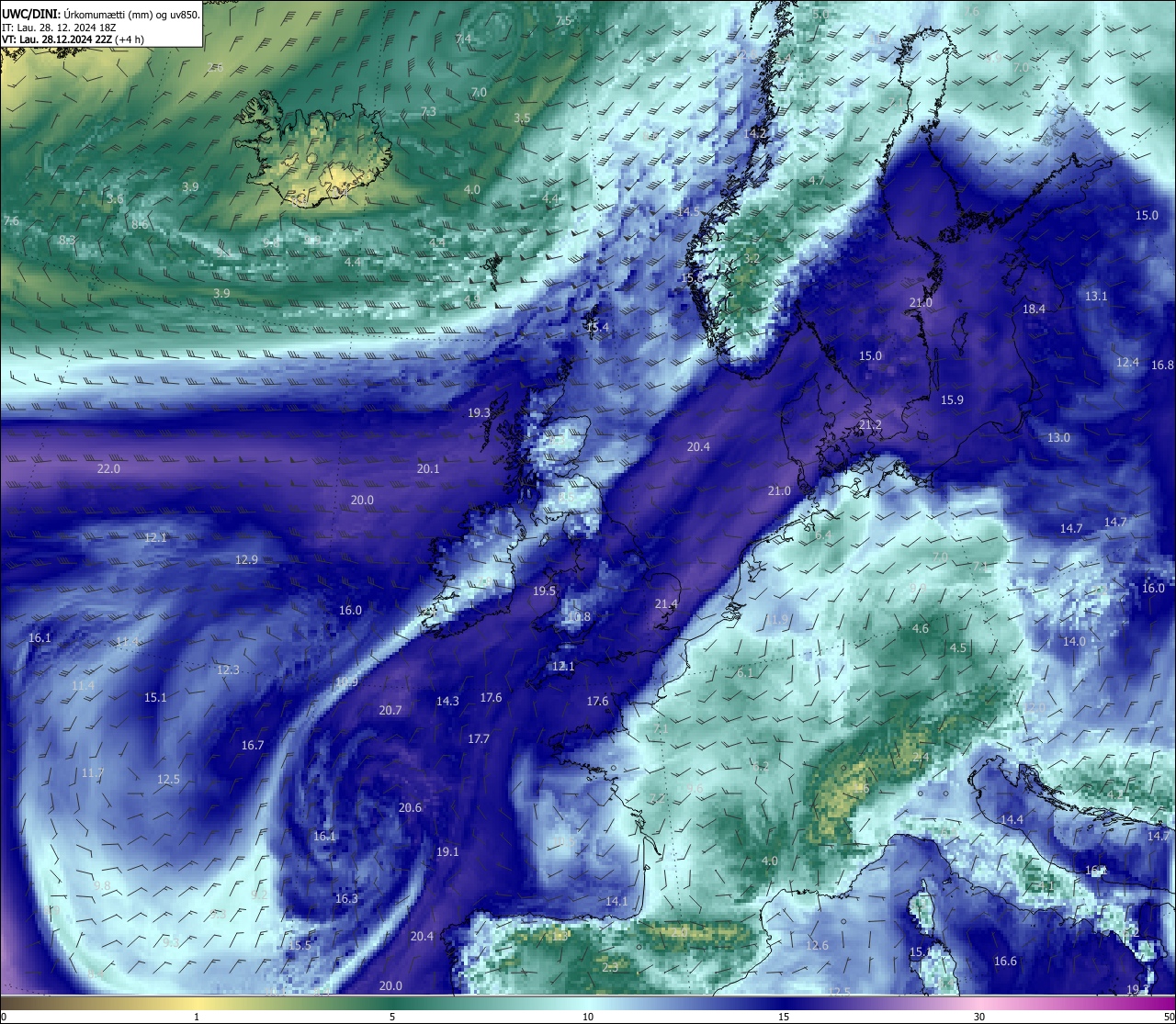
Task: Click the '12.3' value southwest of Ireland
Action: (x=228, y=670)
